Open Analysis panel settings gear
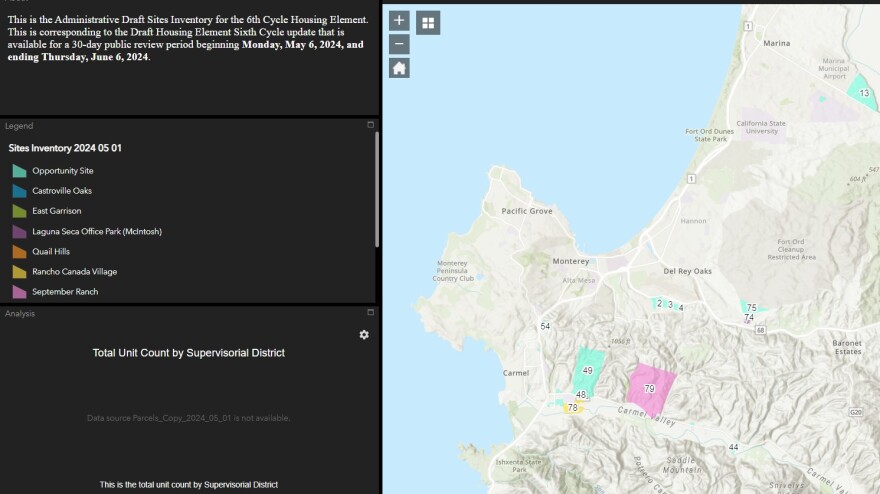The height and width of the screenshot is (494, 880). [x=364, y=335]
